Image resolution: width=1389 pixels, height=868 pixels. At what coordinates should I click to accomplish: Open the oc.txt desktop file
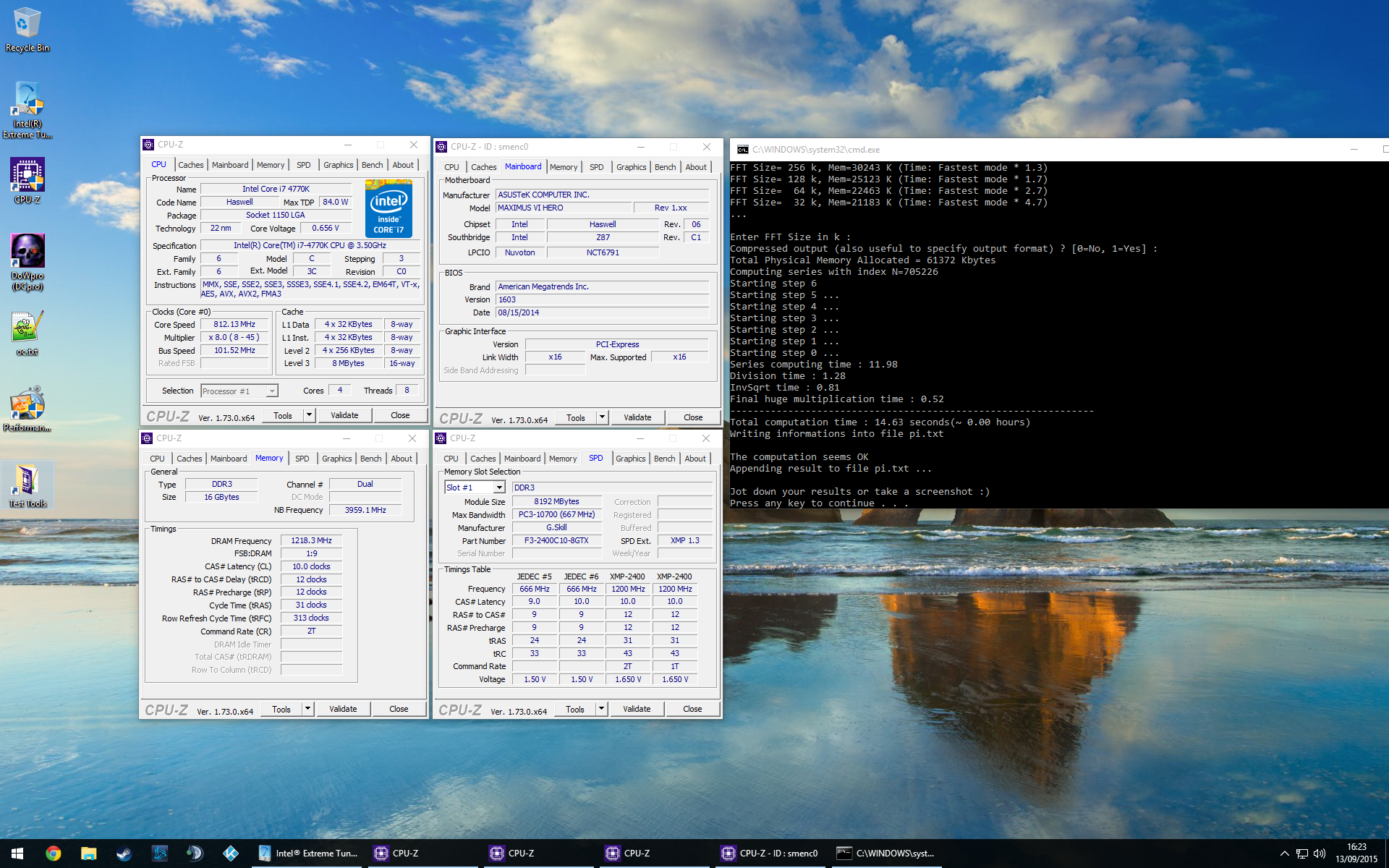(27, 333)
